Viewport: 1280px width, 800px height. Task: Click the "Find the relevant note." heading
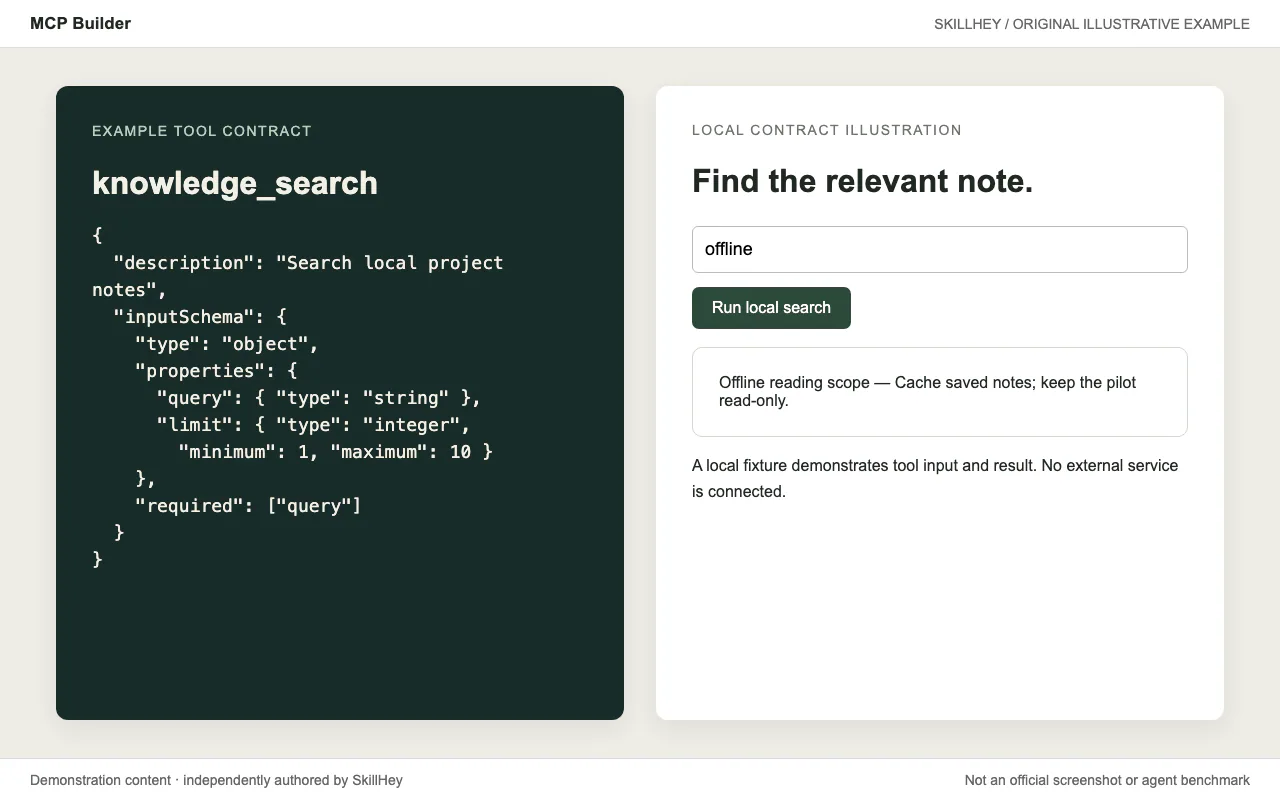pyautogui.click(x=862, y=181)
